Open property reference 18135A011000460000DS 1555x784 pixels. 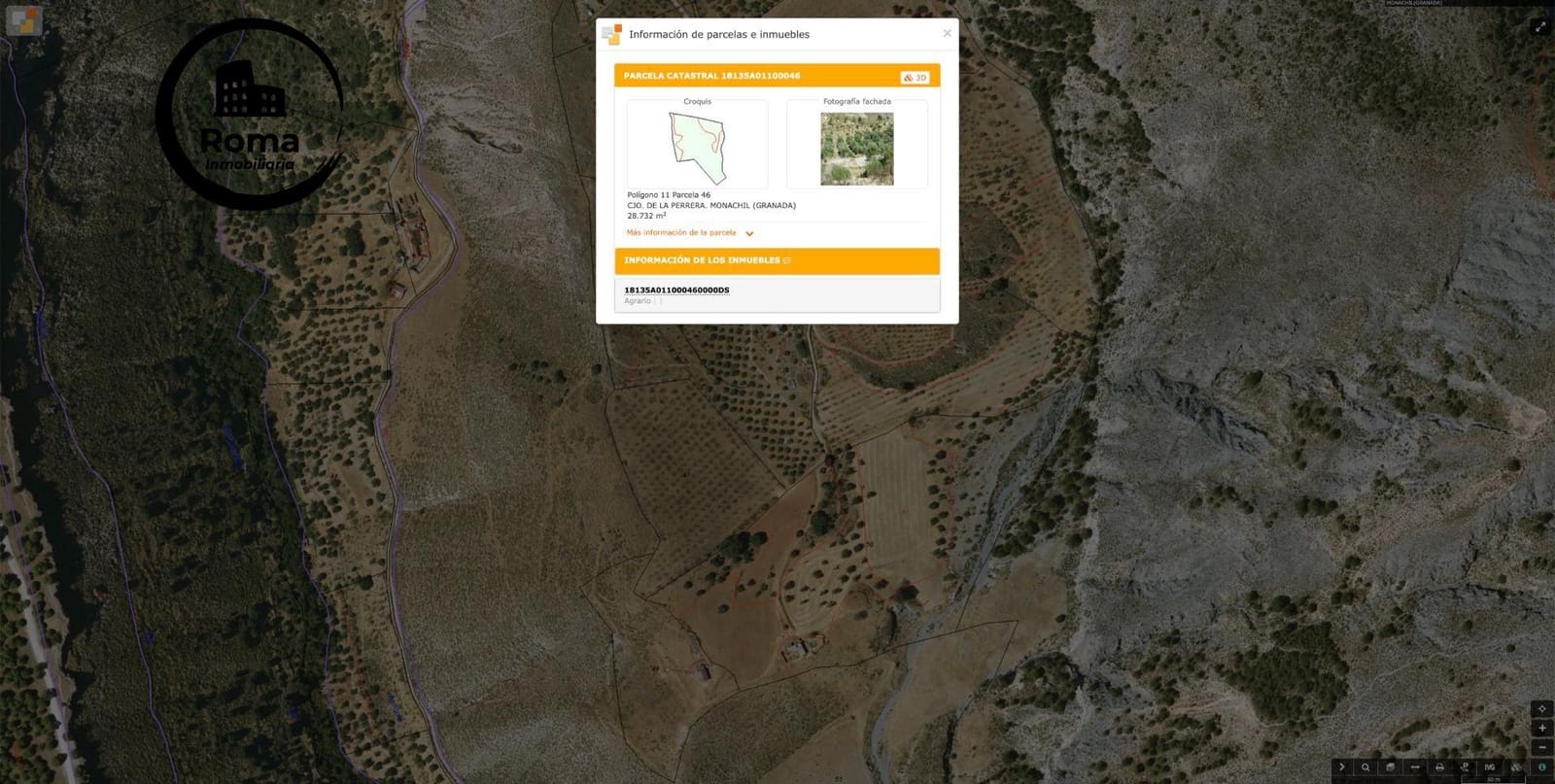coord(676,290)
